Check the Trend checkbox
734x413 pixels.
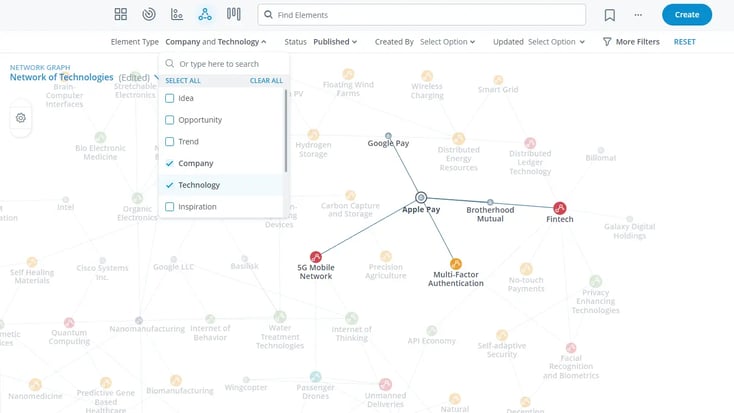coord(169,141)
